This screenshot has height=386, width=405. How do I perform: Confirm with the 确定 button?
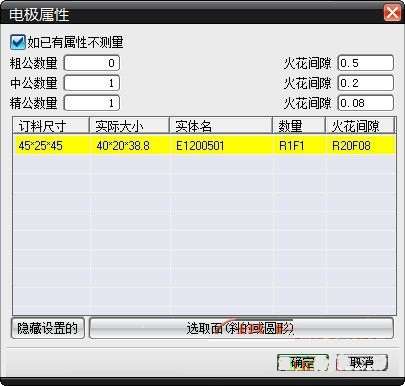[x=303, y=362]
